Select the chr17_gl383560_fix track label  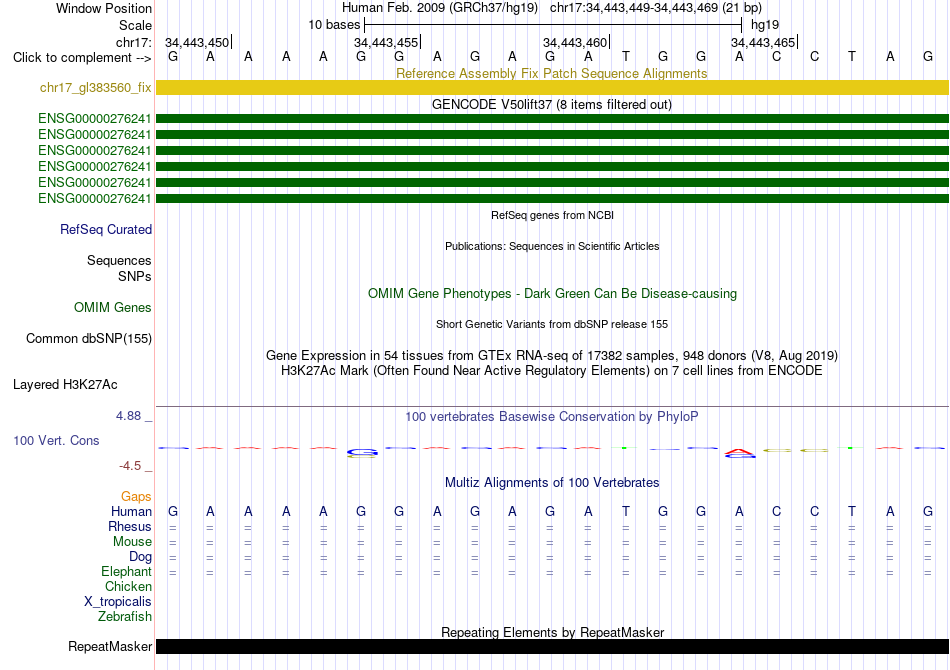point(95,87)
